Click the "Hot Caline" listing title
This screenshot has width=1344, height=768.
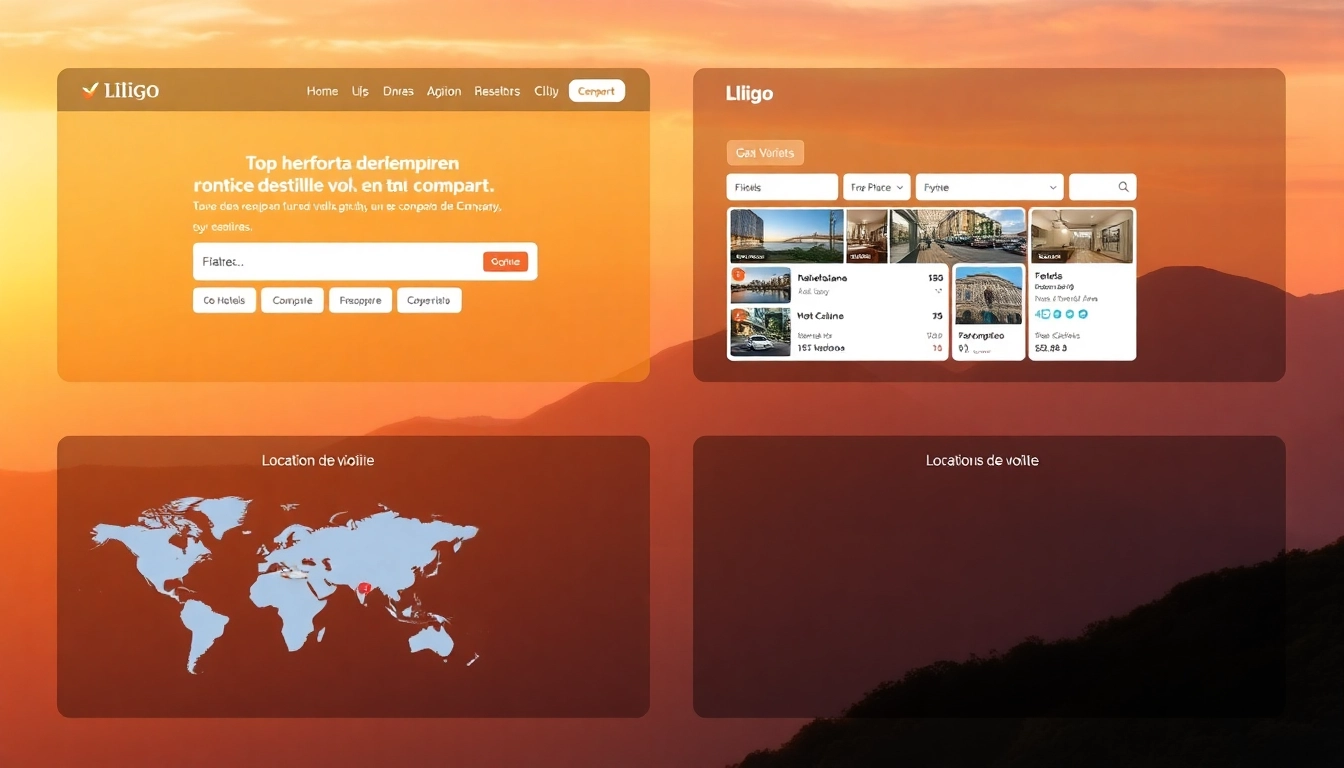click(821, 316)
